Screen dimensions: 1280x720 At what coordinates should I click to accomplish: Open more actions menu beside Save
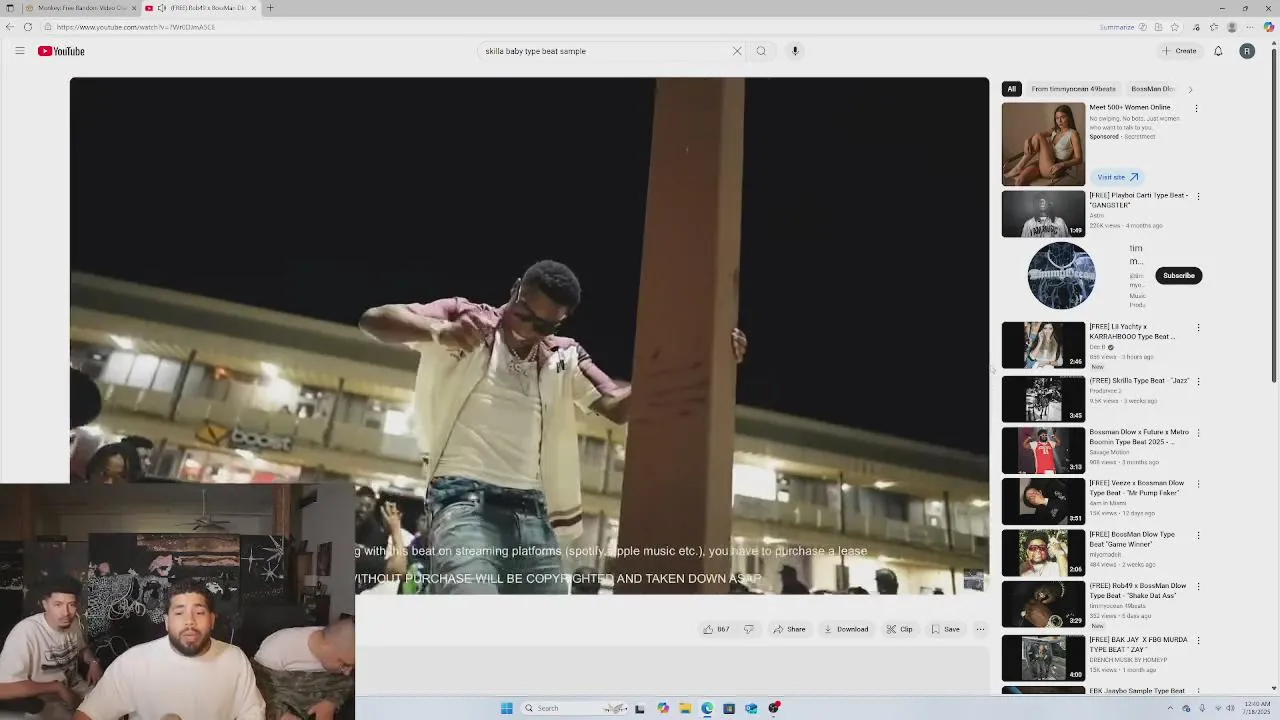(980, 629)
